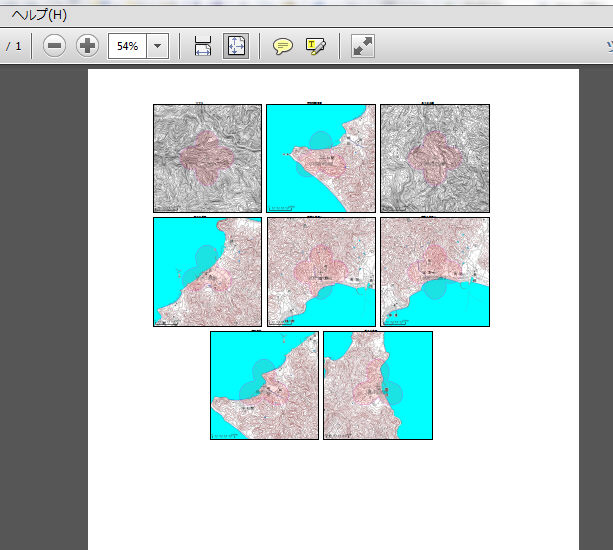Select the middle-row left coastal map

tap(207, 272)
